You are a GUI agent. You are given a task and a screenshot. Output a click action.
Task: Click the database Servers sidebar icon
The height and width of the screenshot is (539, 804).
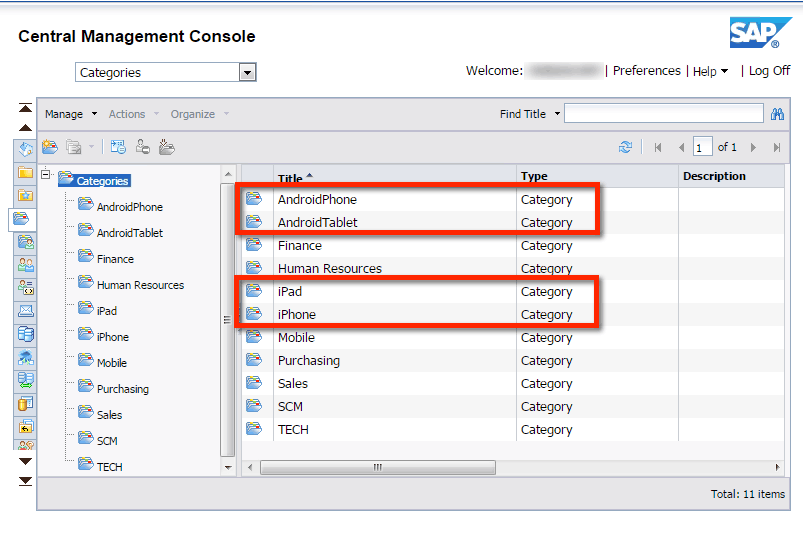26,334
